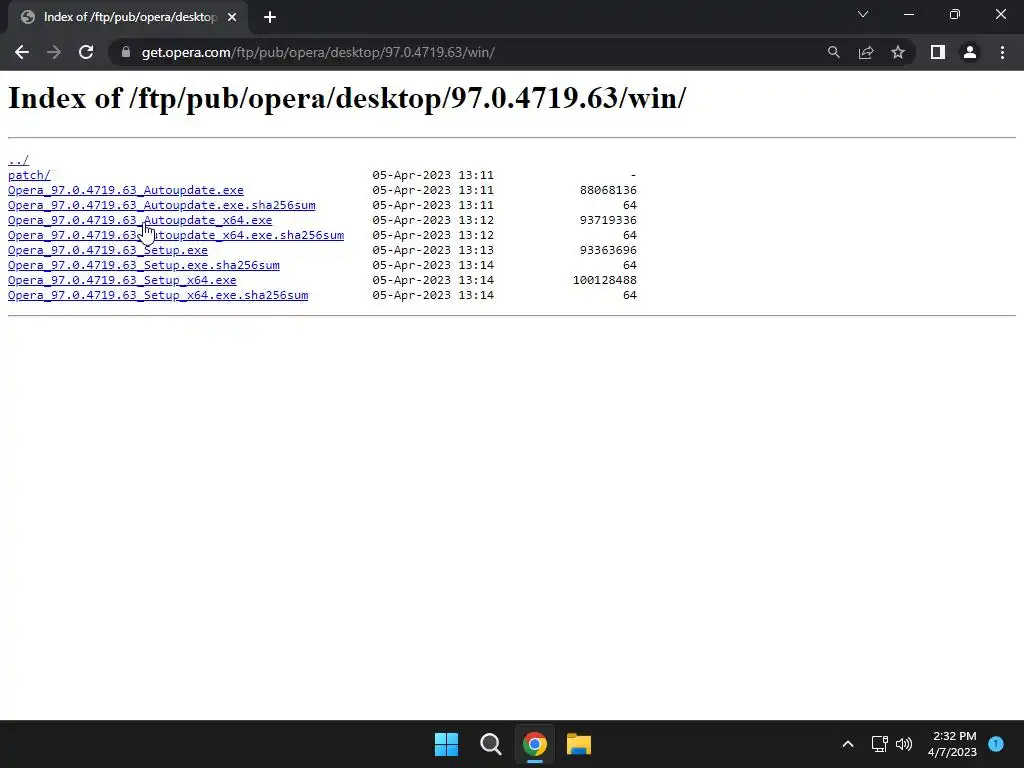Bookmark this page with the star icon
Image resolution: width=1024 pixels, height=768 pixels.
tap(898, 52)
